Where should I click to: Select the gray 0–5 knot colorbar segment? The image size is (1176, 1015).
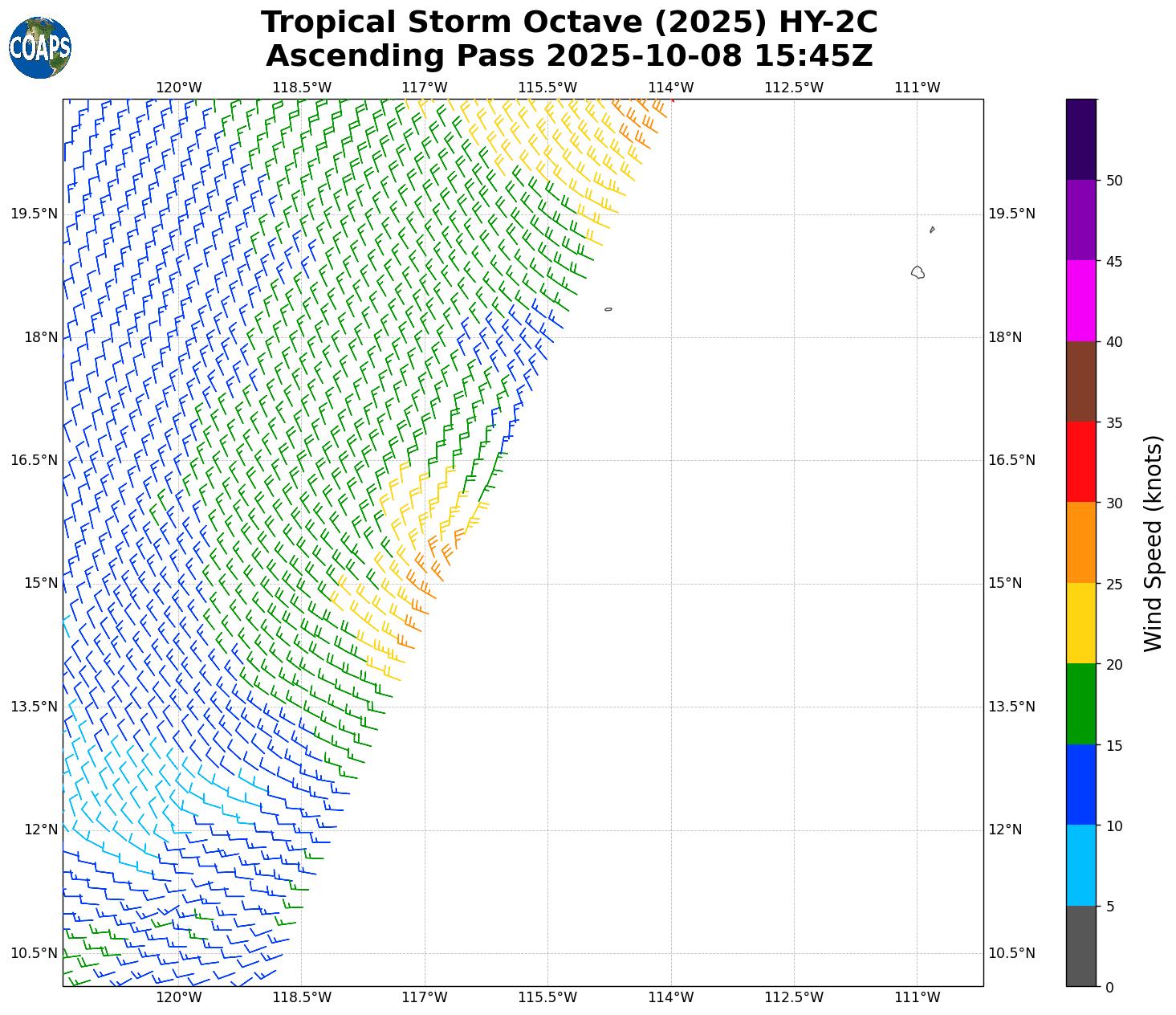[1080, 946]
